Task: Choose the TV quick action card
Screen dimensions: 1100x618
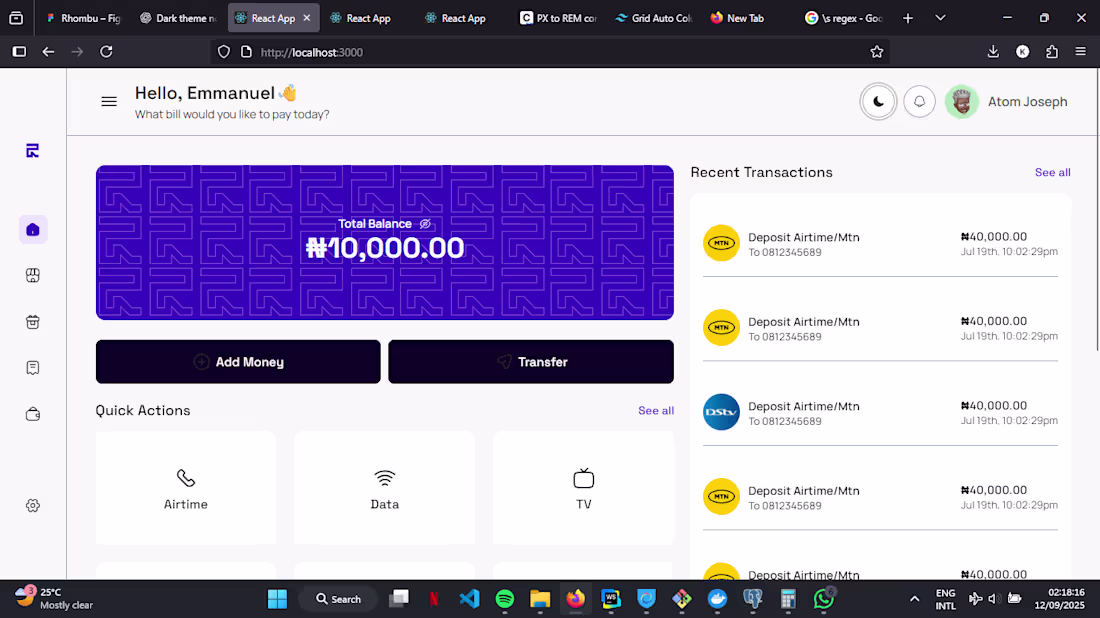Action: click(584, 488)
